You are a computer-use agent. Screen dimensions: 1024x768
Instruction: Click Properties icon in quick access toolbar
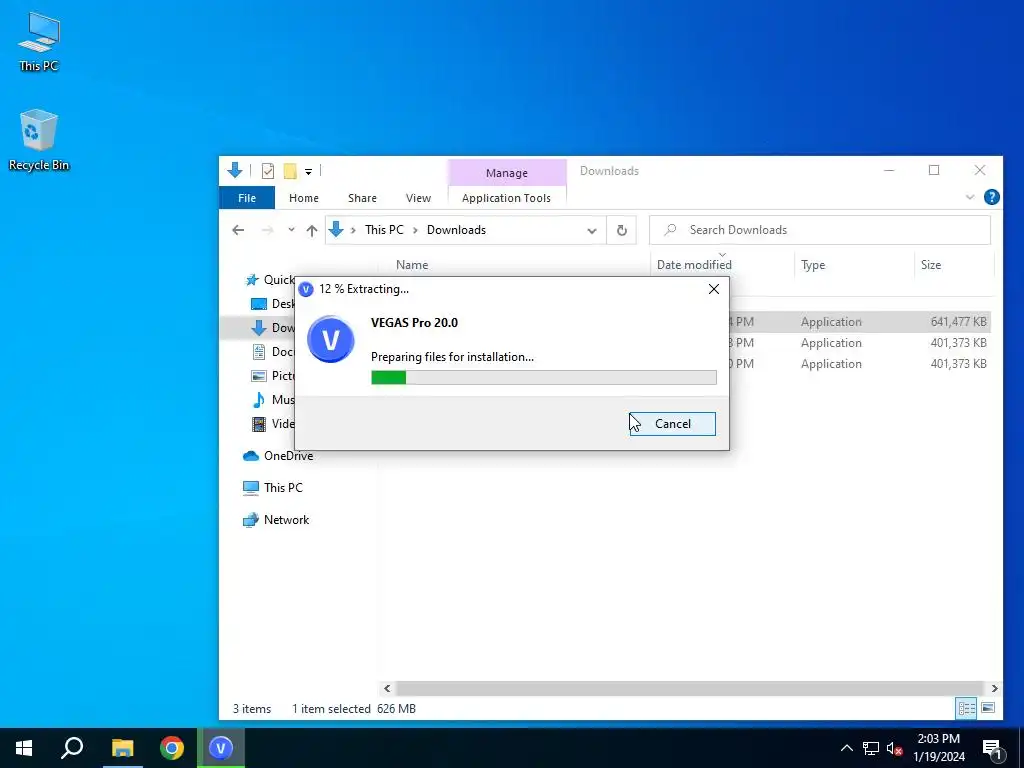point(268,171)
